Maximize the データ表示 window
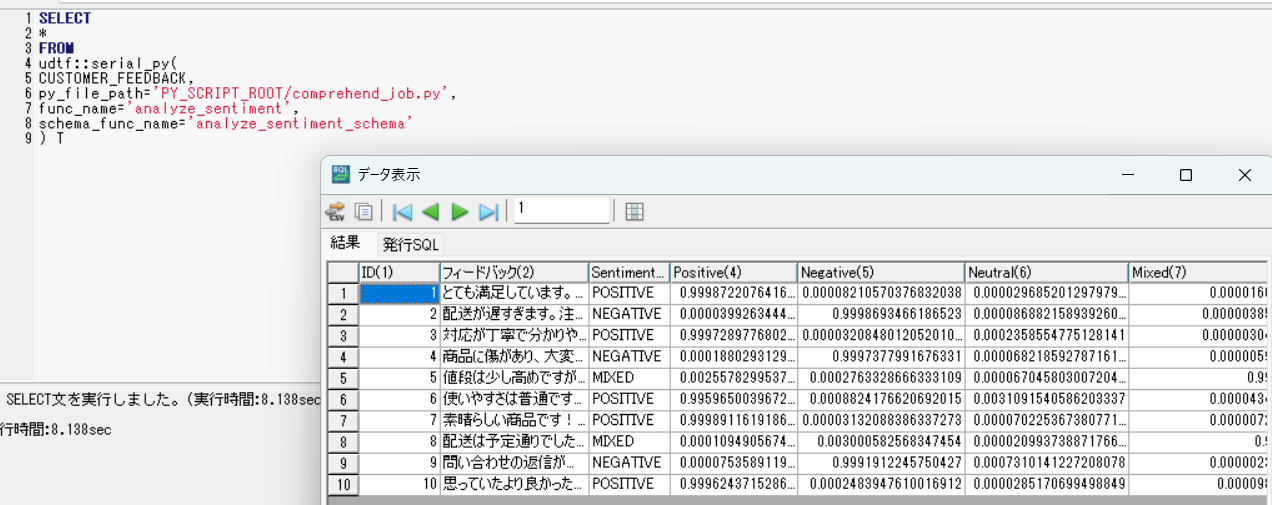The height and width of the screenshot is (505, 1272). pyautogui.click(x=1185, y=175)
